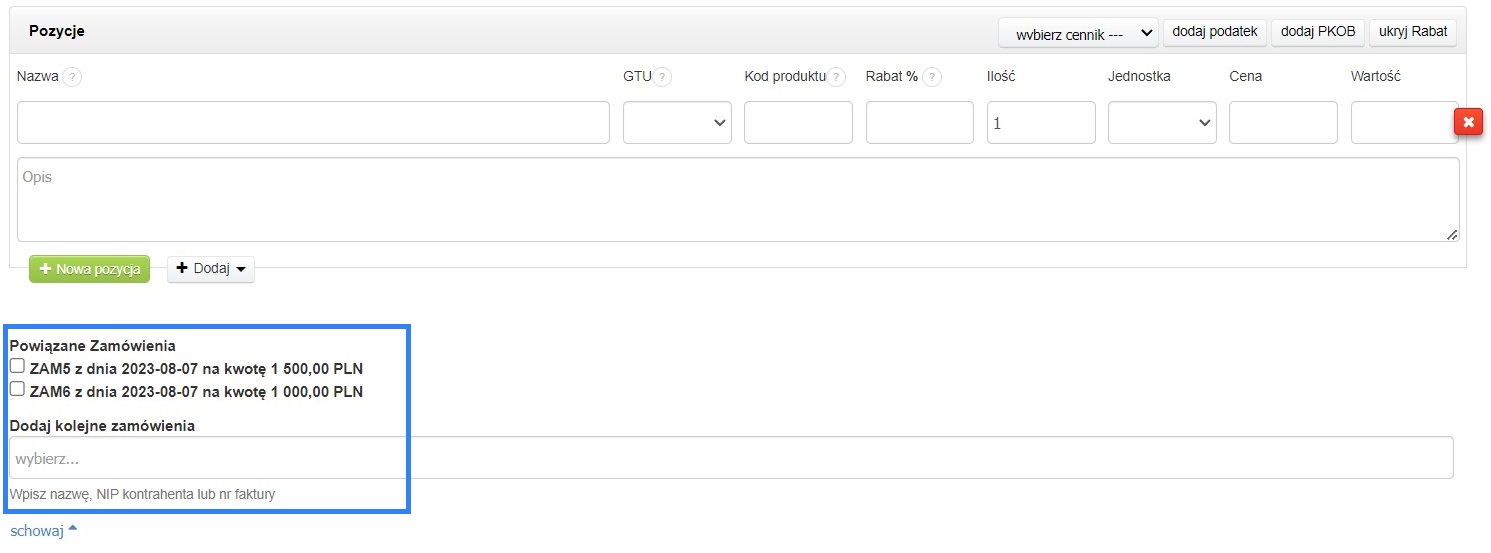Image resolution: width=1491 pixels, height=553 pixels.
Task: Click the 'dodaj podatek' button
Action: 1214,32
